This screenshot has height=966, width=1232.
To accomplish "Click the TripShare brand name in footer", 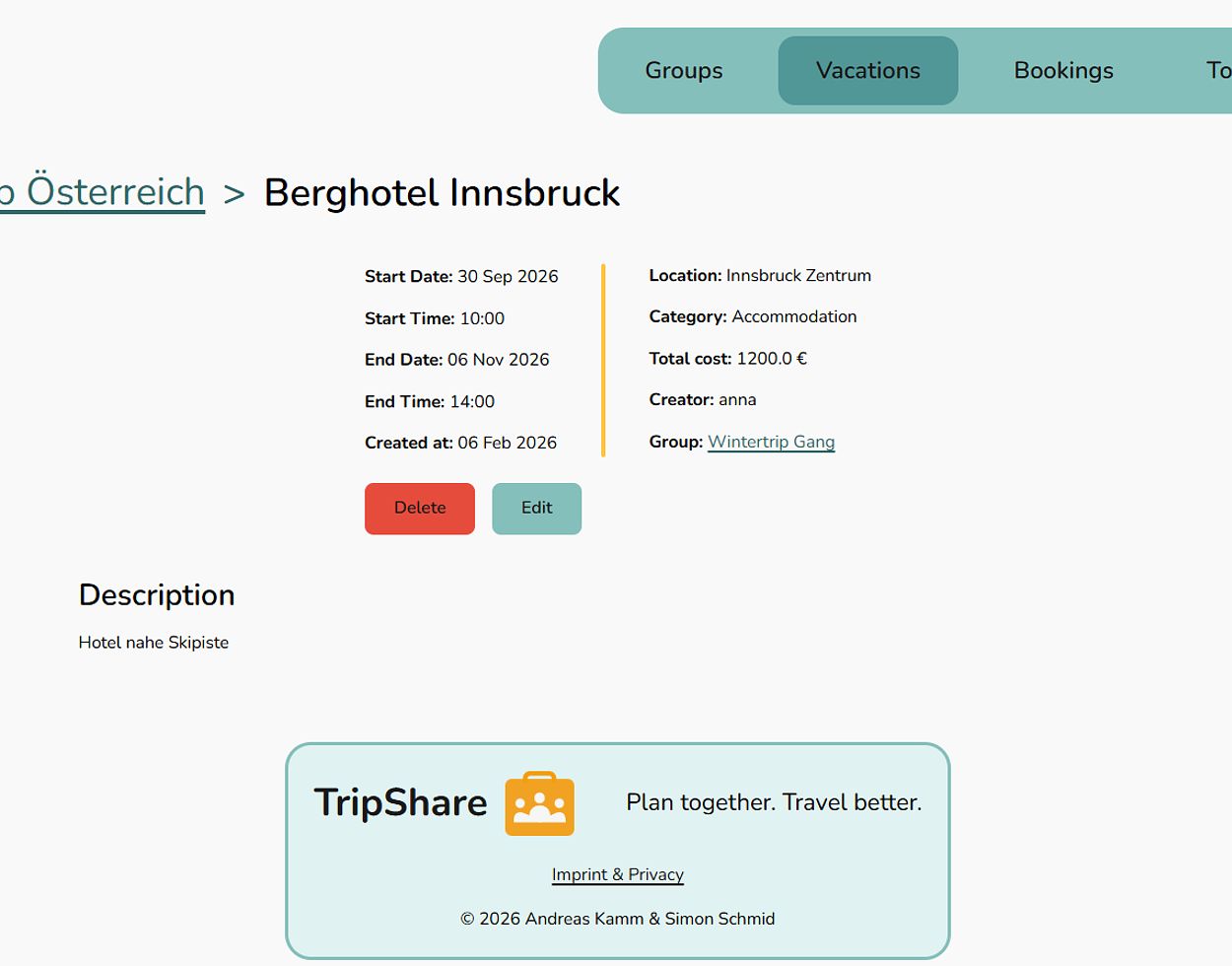I will coord(400,802).
